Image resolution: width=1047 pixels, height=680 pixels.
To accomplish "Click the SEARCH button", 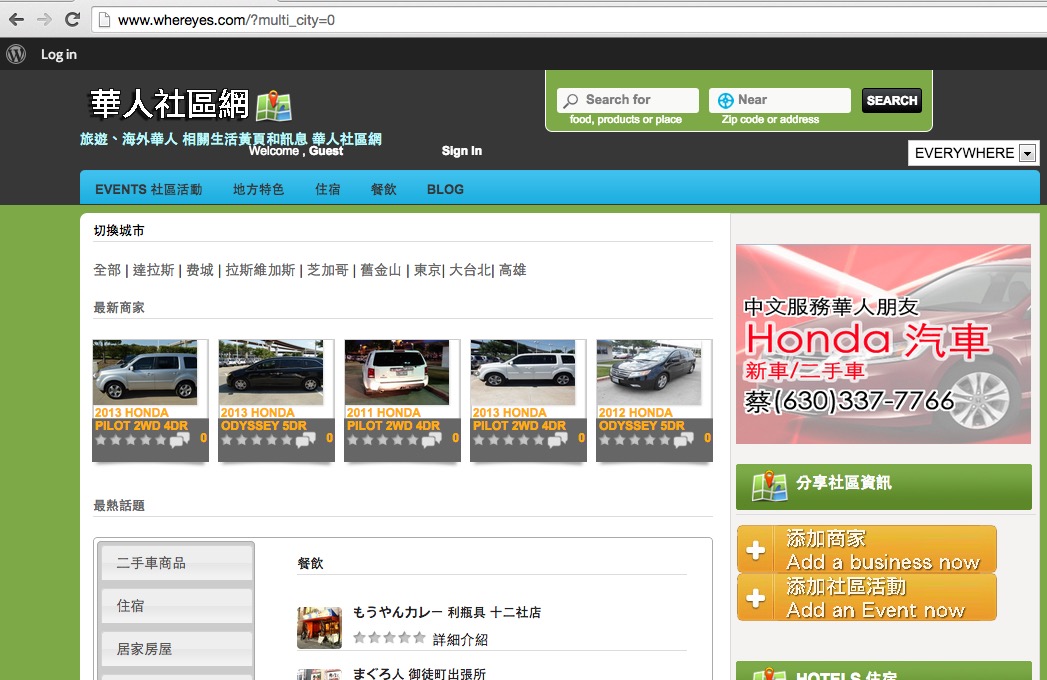I will tap(891, 100).
